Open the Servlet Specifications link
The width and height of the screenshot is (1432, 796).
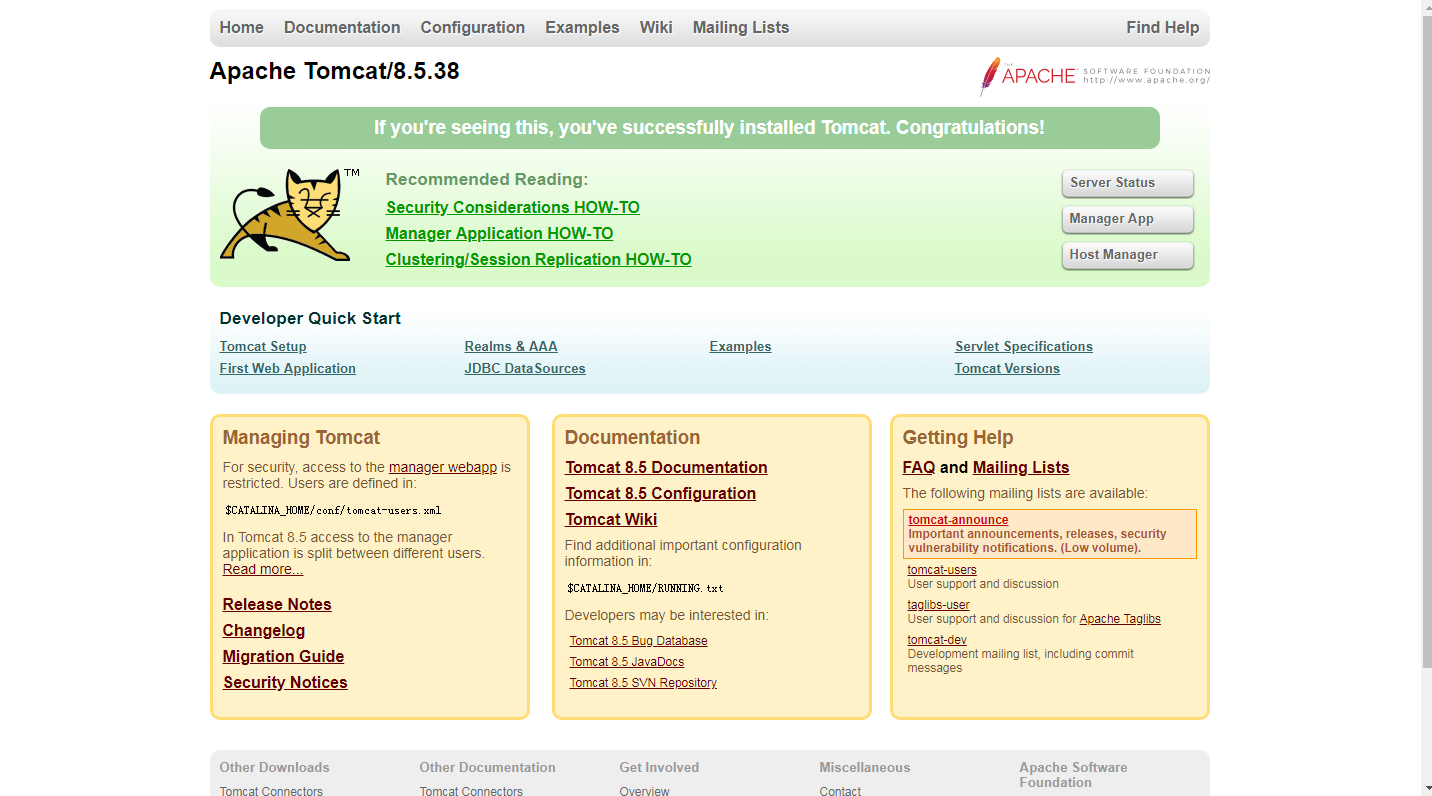(1024, 347)
